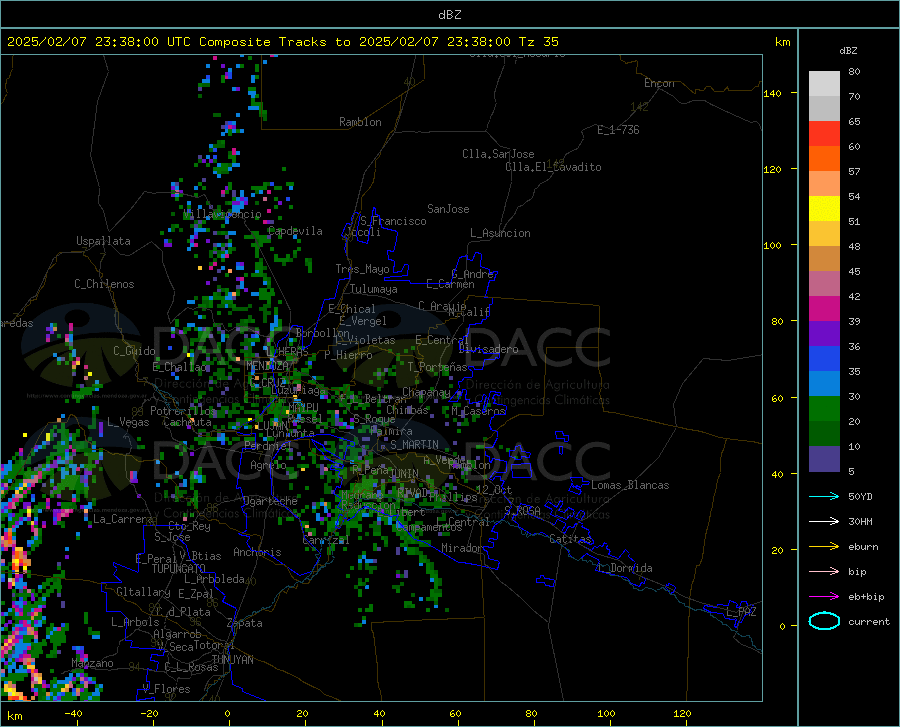Click the Potrerillos map label
This screenshot has height=727, width=900.
(x=183, y=411)
